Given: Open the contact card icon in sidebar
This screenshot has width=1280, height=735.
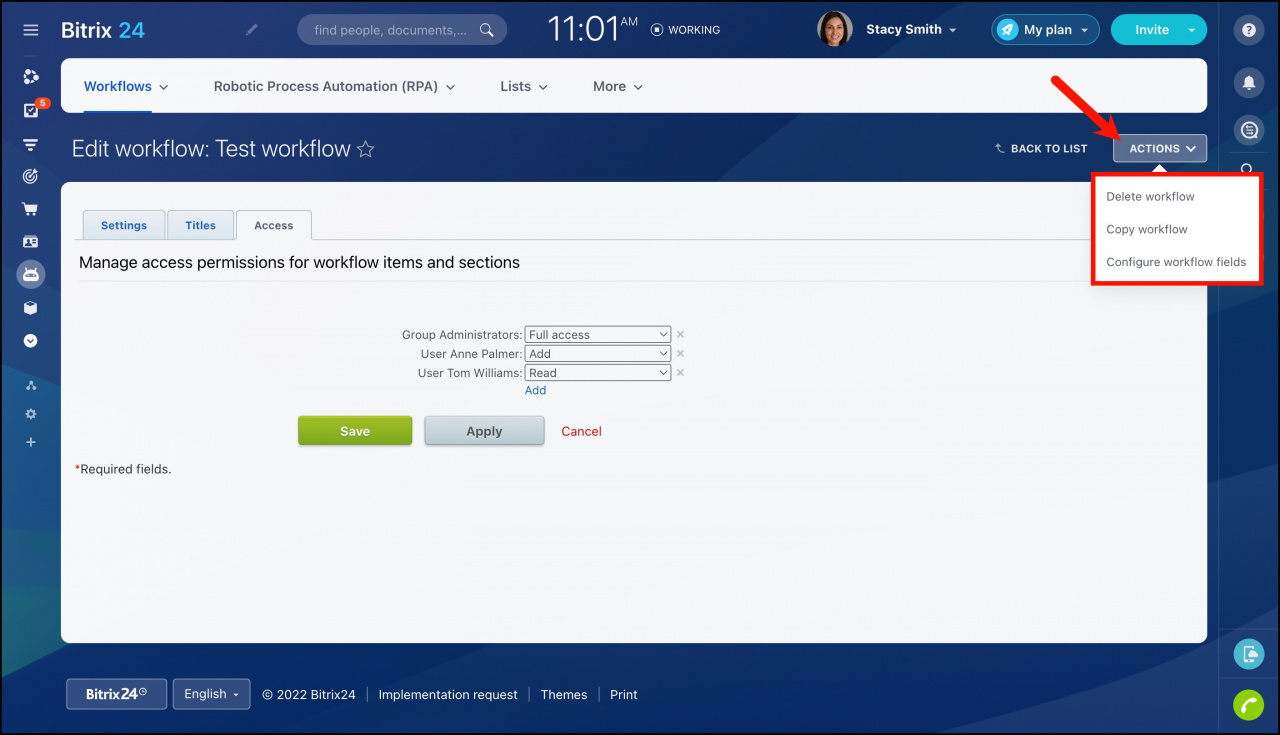Looking at the screenshot, I should click(31, 242).
